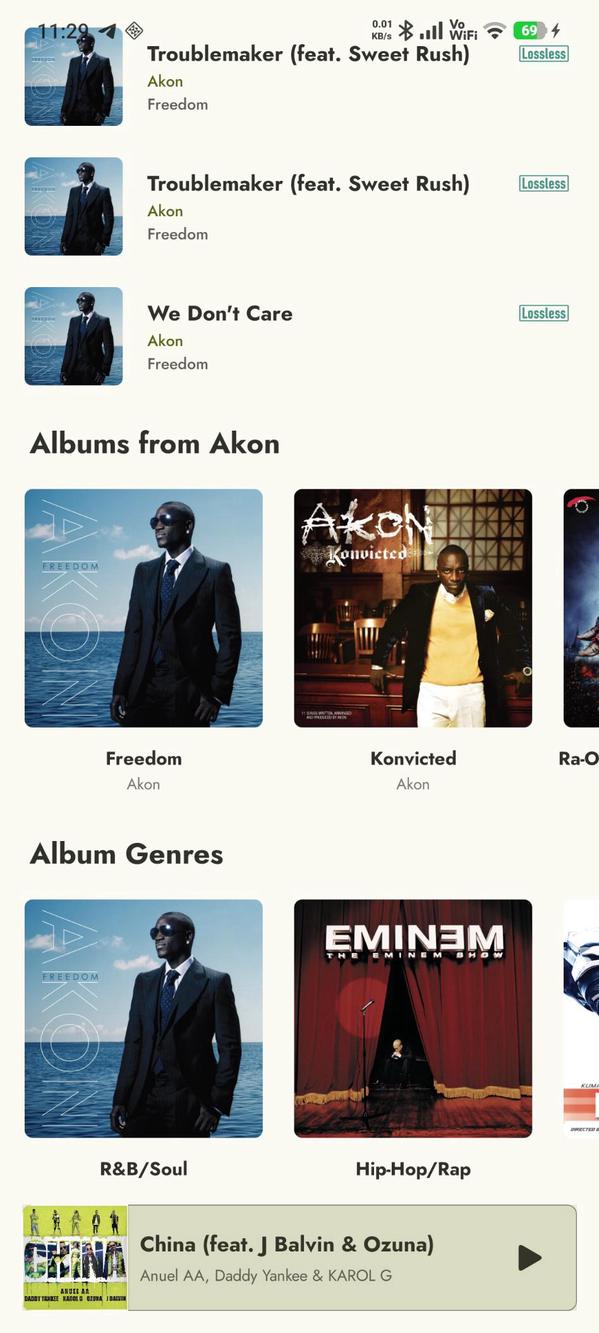Image resolution: width=599 pixels, height=1333 pixels.
Task: Open Akon artist link under We Don't Care
Action: point(165,341)
